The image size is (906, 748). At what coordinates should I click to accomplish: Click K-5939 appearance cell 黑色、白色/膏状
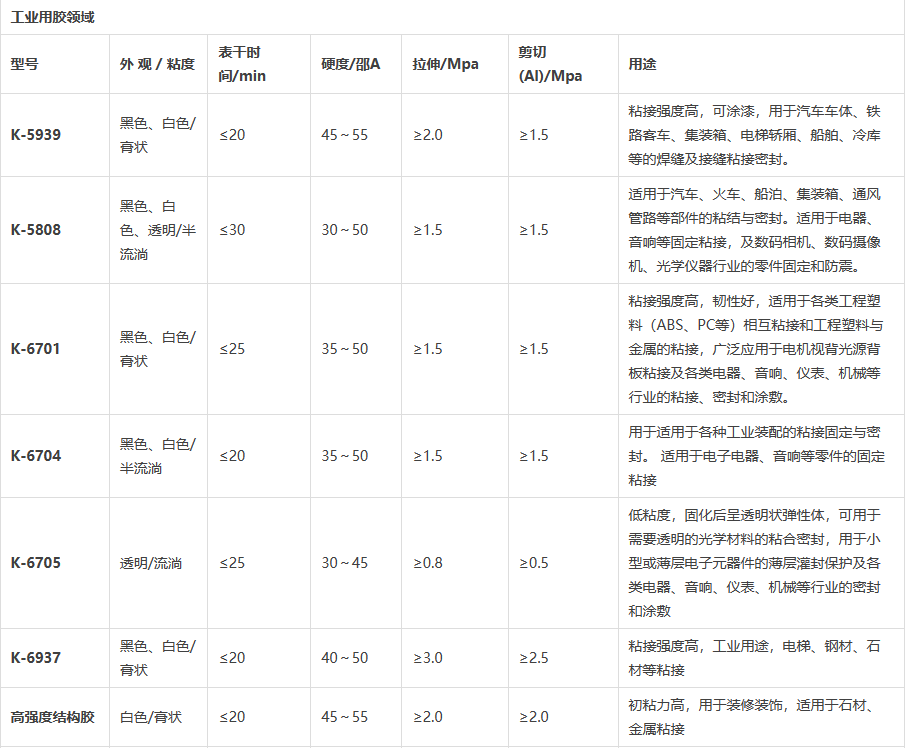coord(158,135)
